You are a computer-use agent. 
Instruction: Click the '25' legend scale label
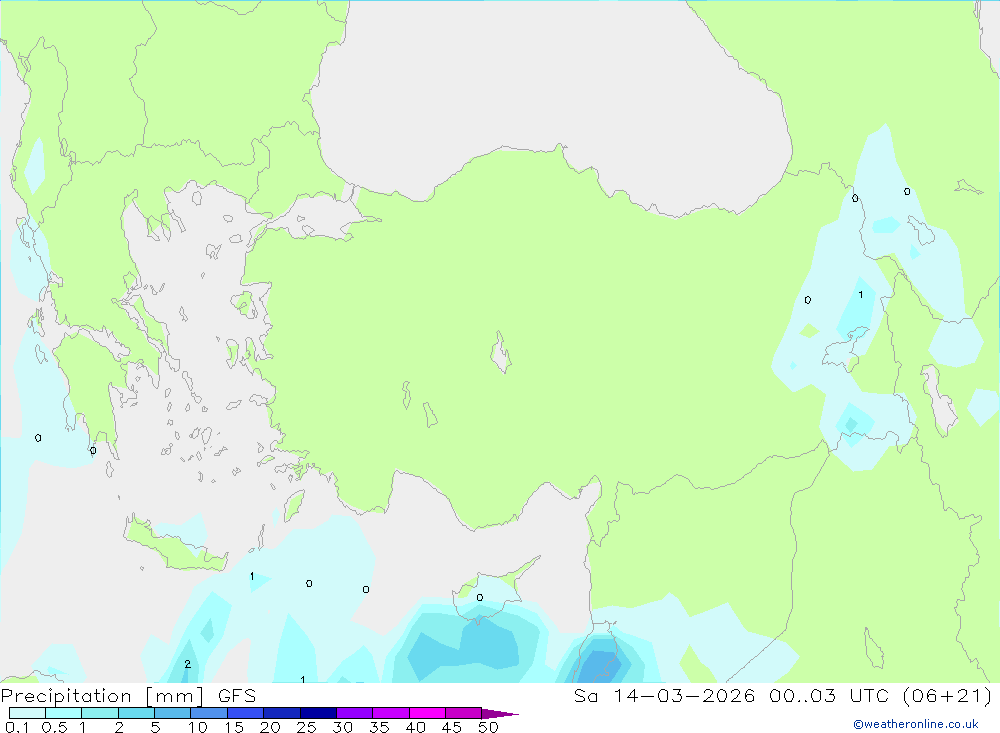306,727
